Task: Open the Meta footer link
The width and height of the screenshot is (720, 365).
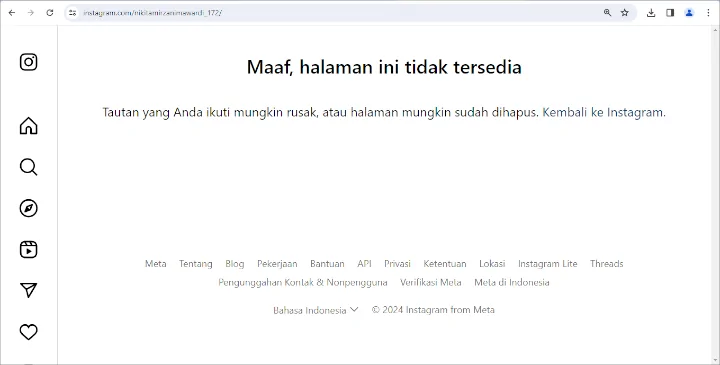Action: (x=156, y=264)
